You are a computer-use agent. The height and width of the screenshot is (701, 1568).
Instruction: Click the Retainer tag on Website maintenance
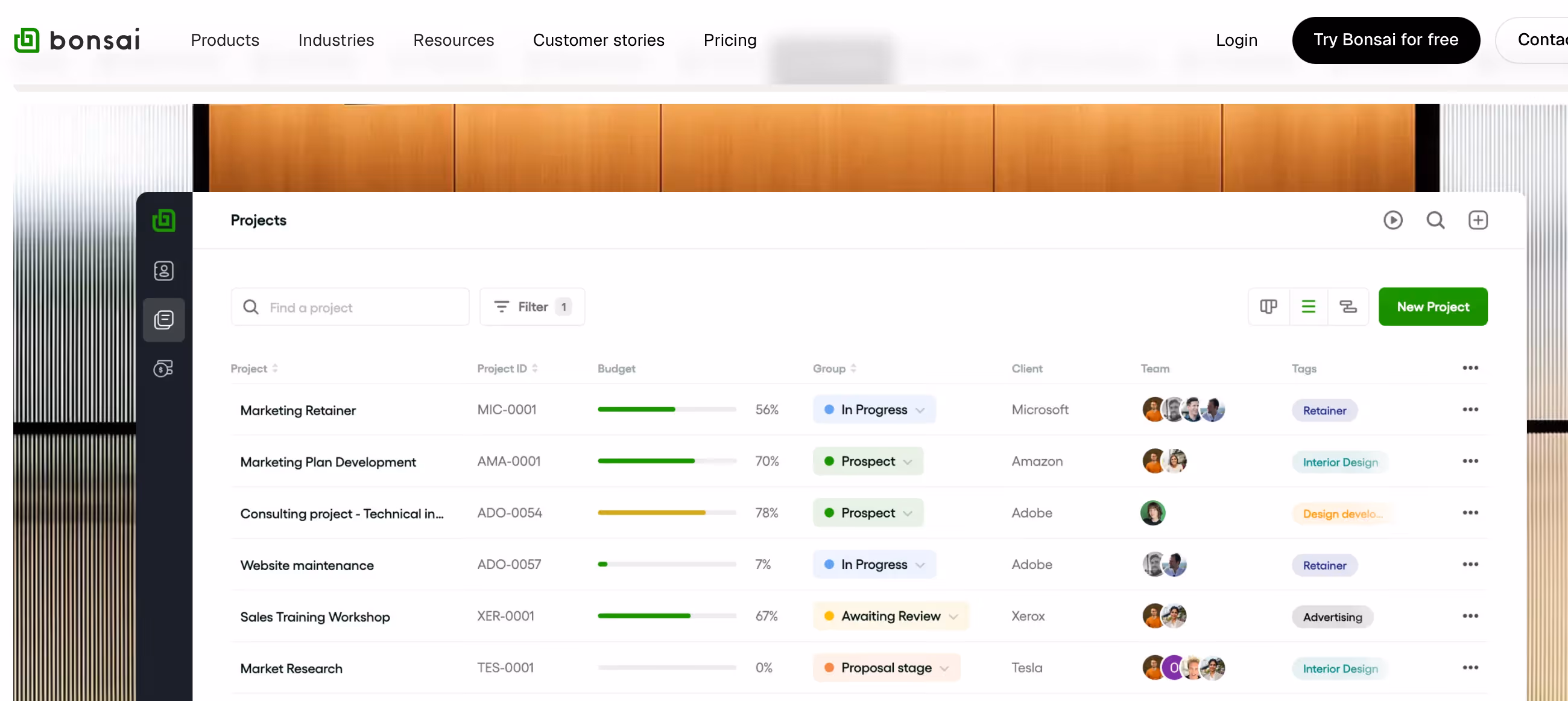[1324, 566]
